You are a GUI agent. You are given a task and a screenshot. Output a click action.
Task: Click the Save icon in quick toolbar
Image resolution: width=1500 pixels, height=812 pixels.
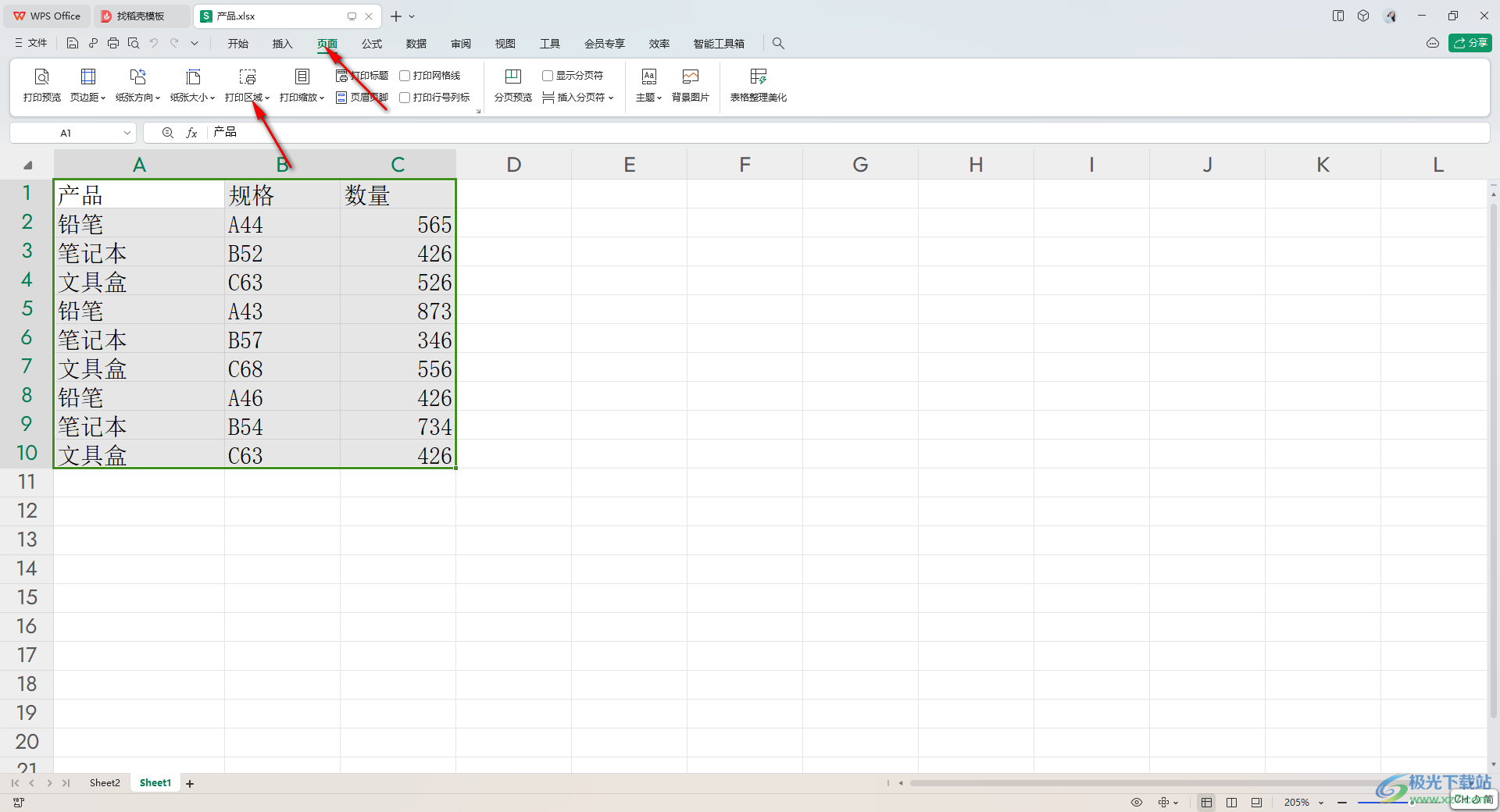73,44
